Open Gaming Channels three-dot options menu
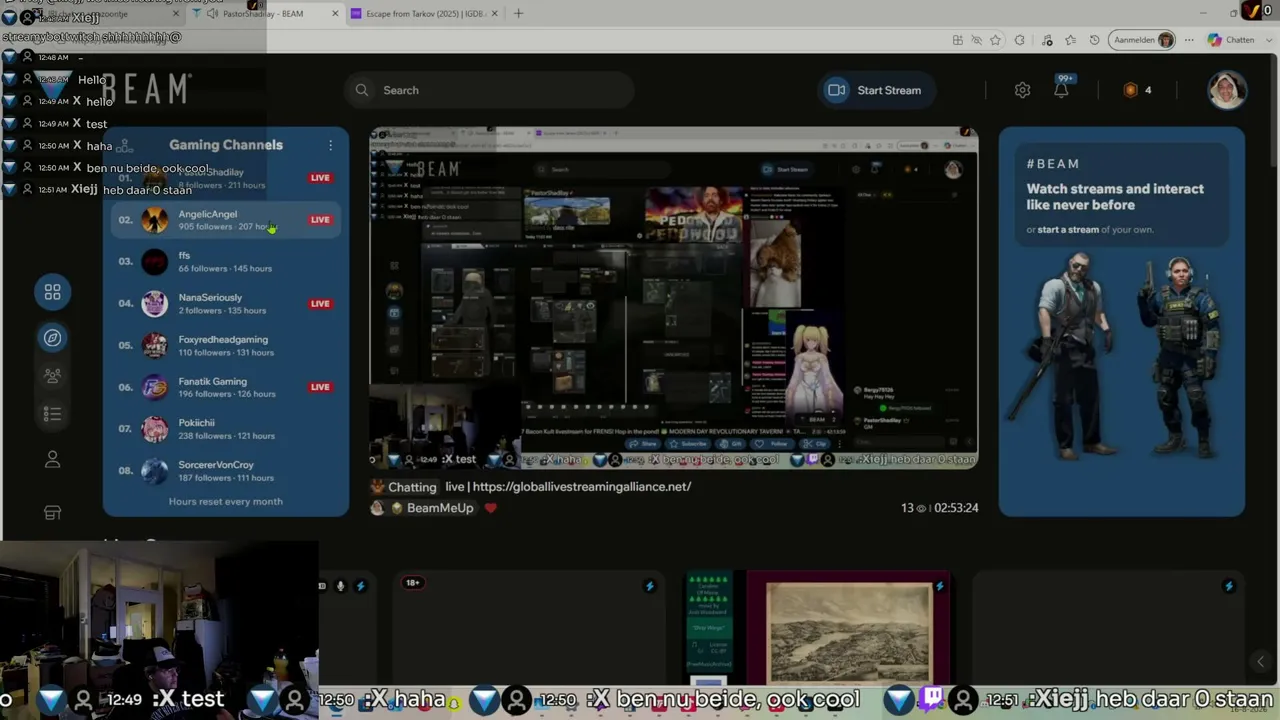This screenshot has height=720, width=1280. [x=330, y=145]
